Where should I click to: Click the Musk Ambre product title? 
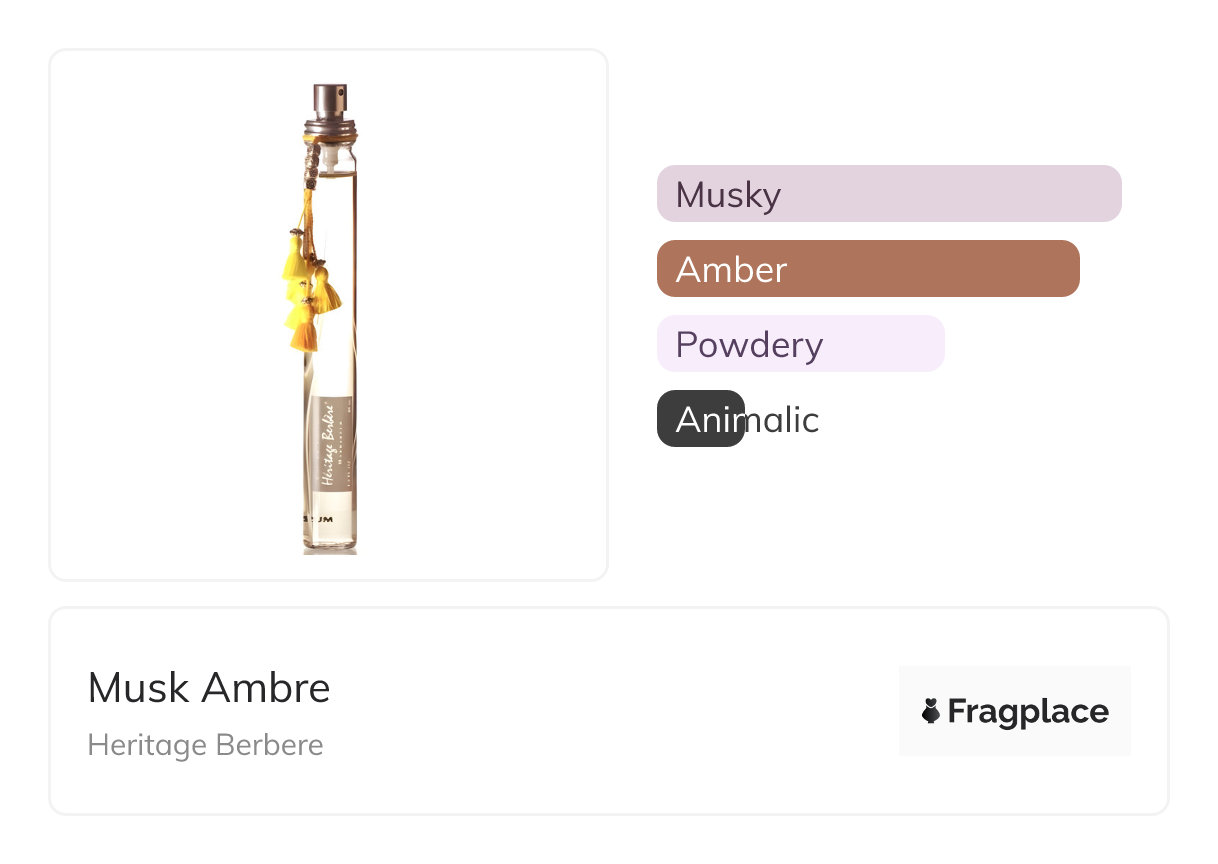click(x=209, y=688)
